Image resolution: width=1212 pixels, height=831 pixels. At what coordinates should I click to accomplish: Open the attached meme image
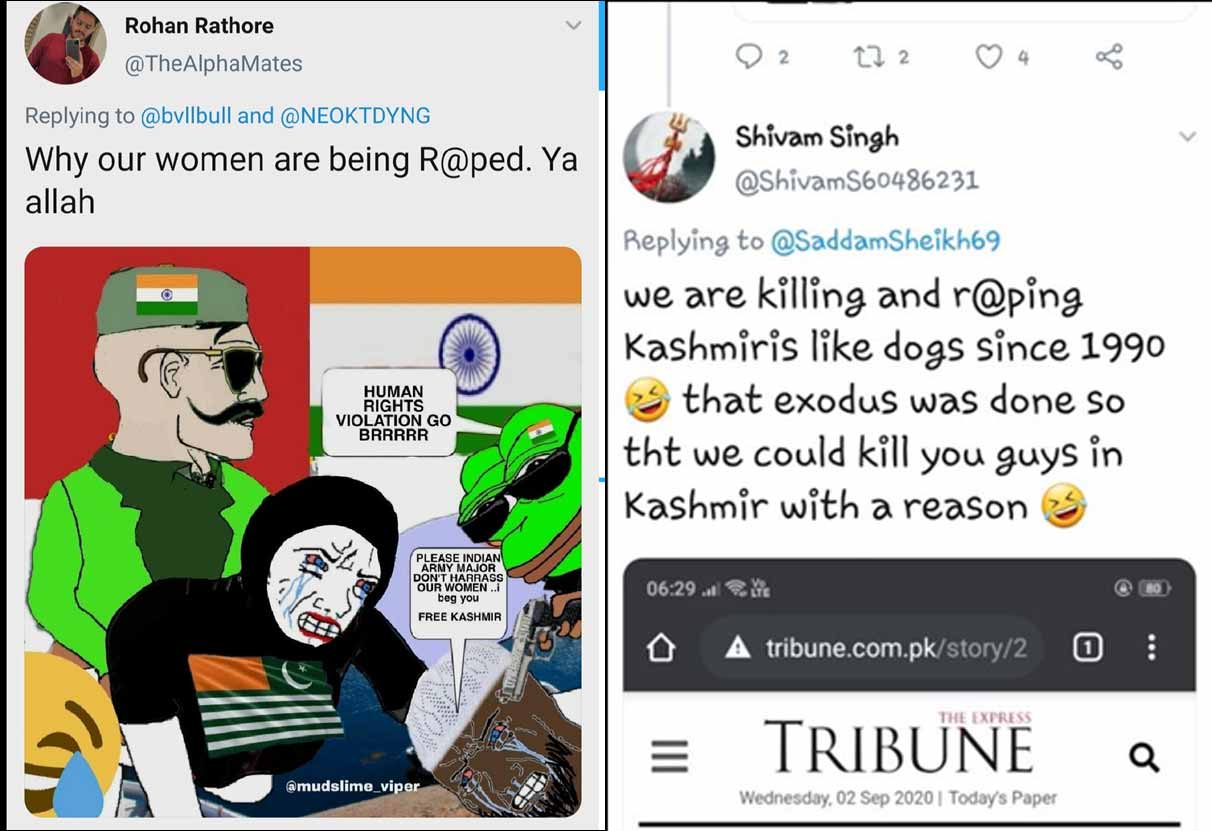303,532
